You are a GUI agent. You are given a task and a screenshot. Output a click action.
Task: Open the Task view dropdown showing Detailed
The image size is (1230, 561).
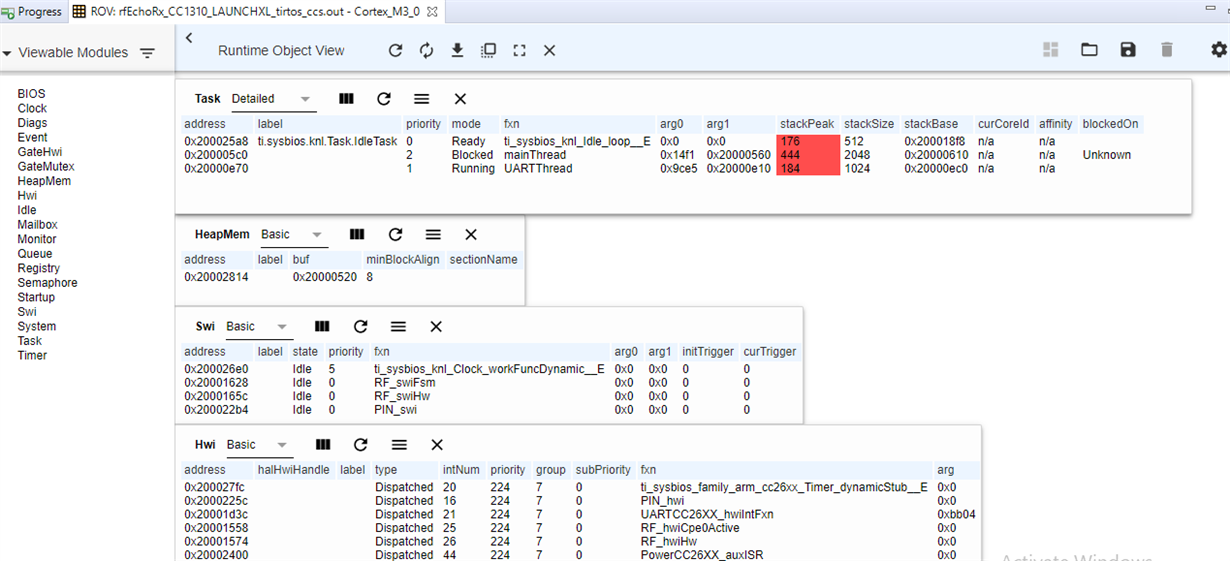click(x=272, y=99)
